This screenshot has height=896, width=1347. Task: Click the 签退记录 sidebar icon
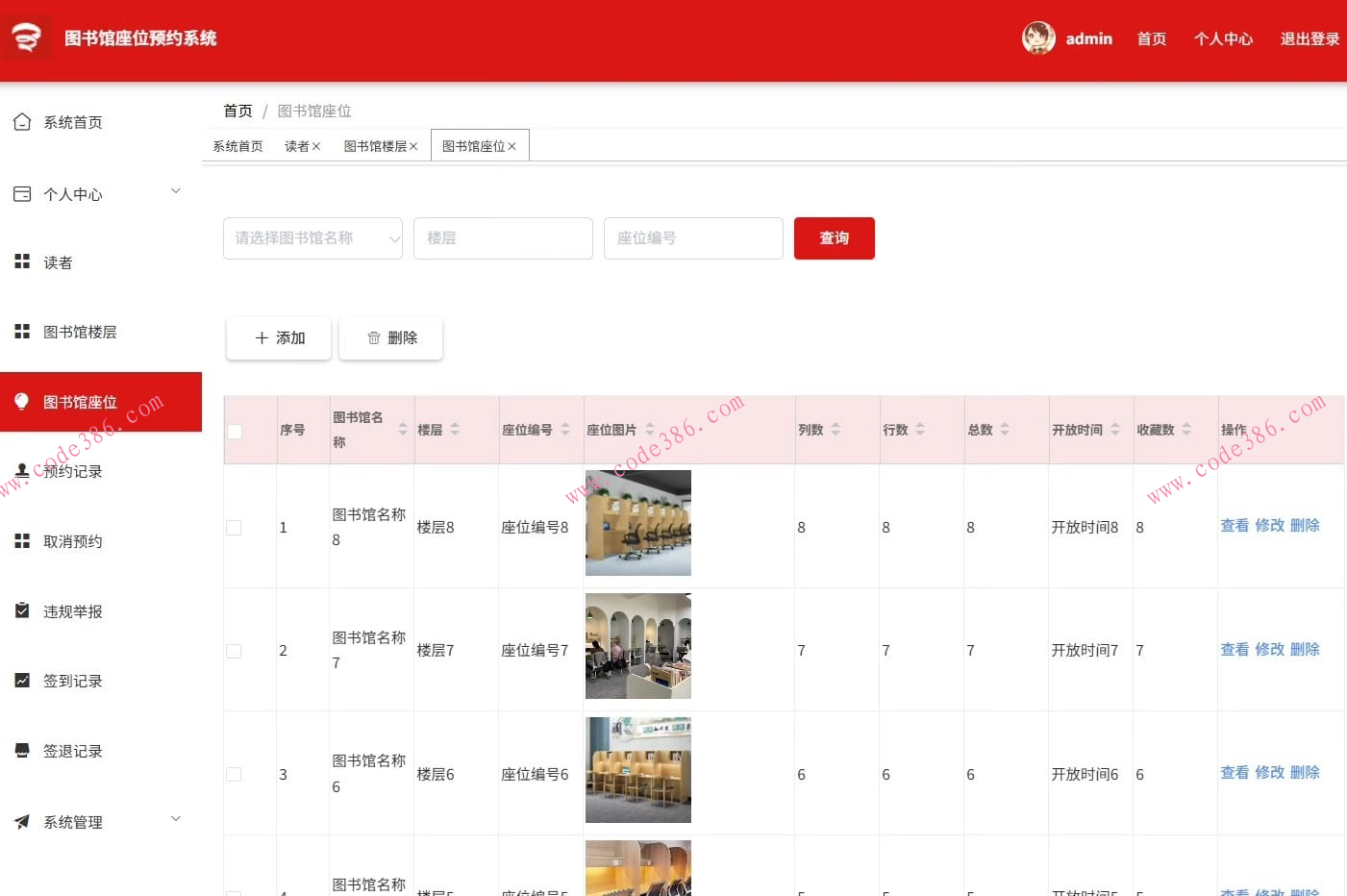click(21, 751)
